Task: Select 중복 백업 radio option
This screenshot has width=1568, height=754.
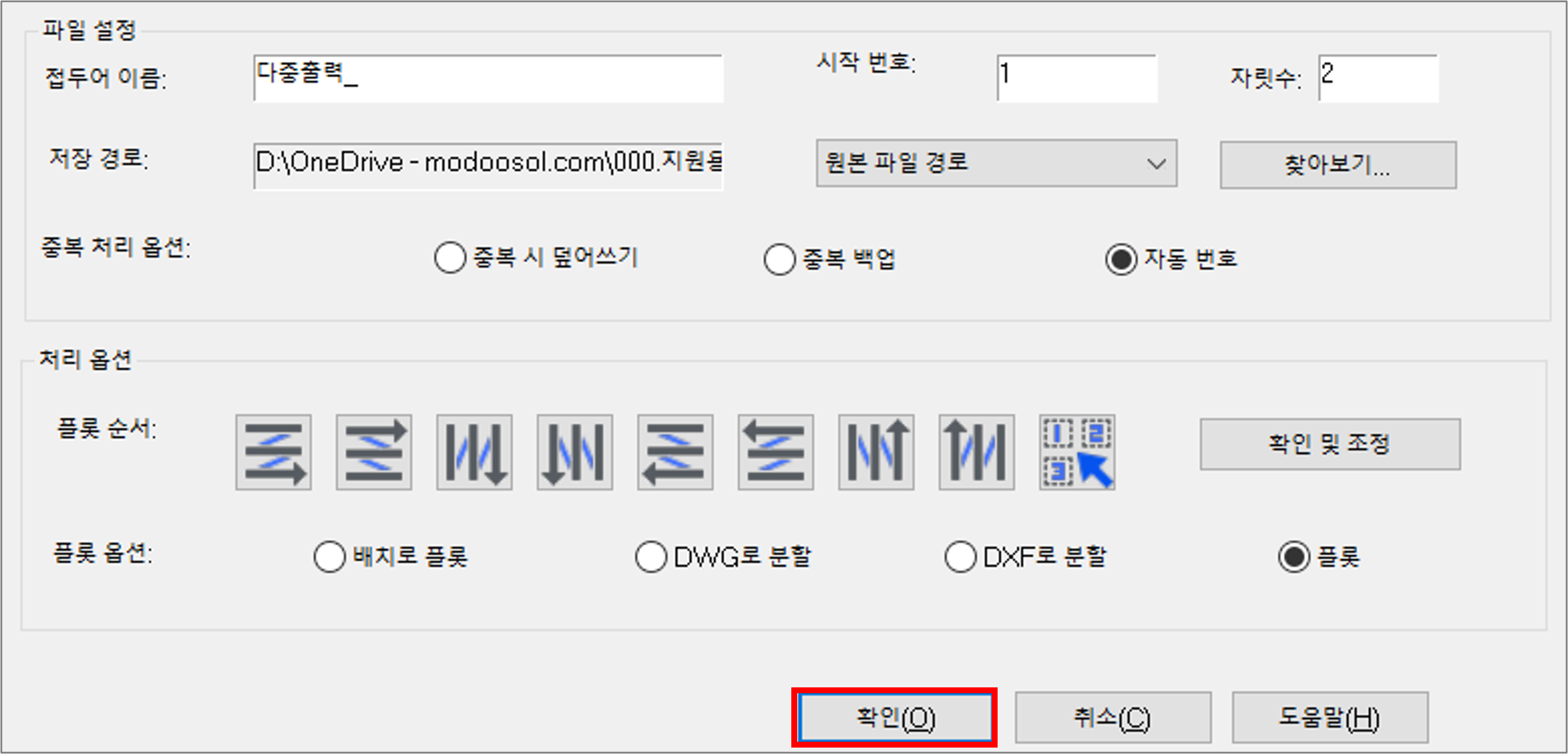Action: (x=779, y=260)
